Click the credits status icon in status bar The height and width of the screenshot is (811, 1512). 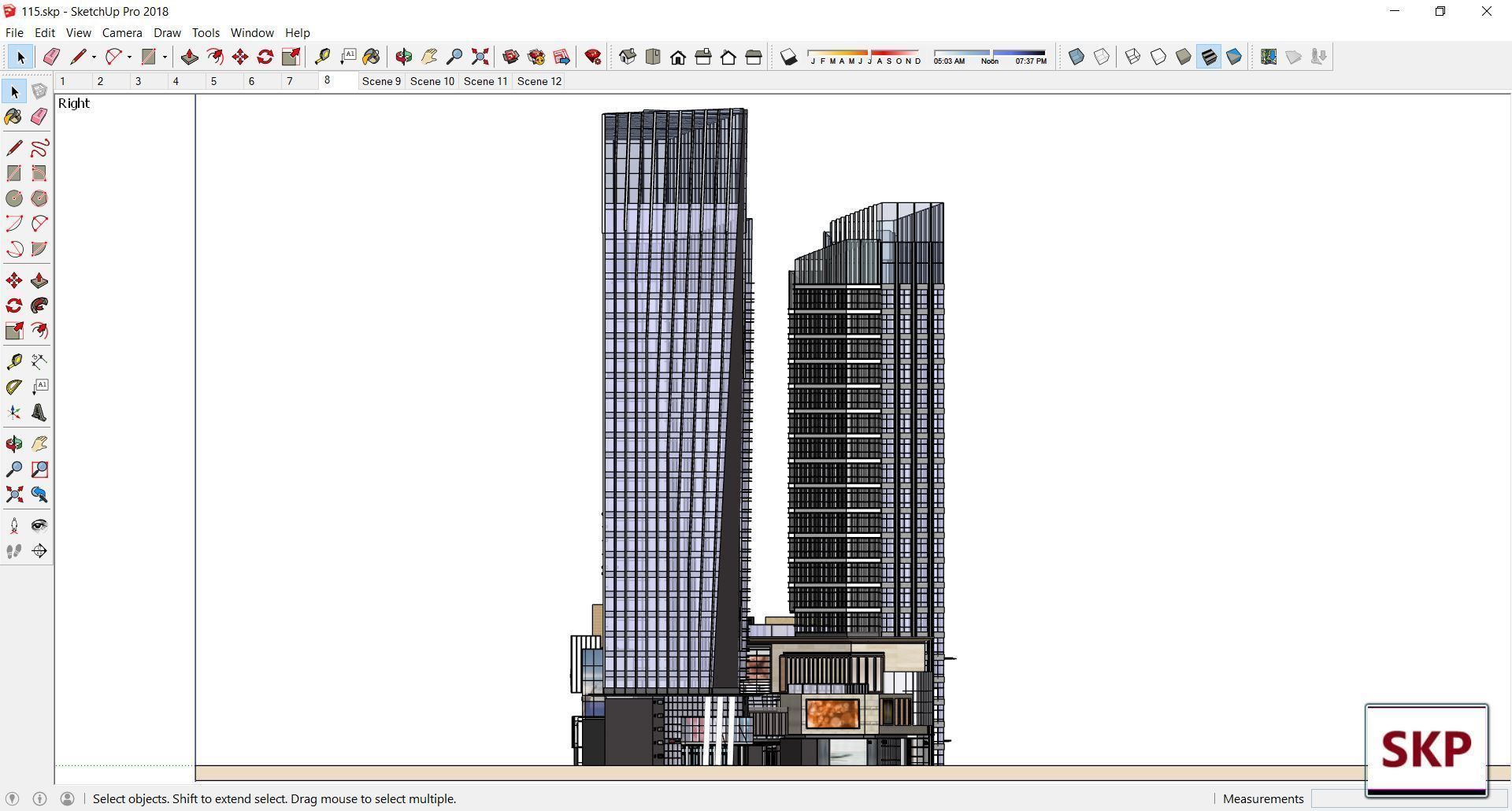click(39, 798)
